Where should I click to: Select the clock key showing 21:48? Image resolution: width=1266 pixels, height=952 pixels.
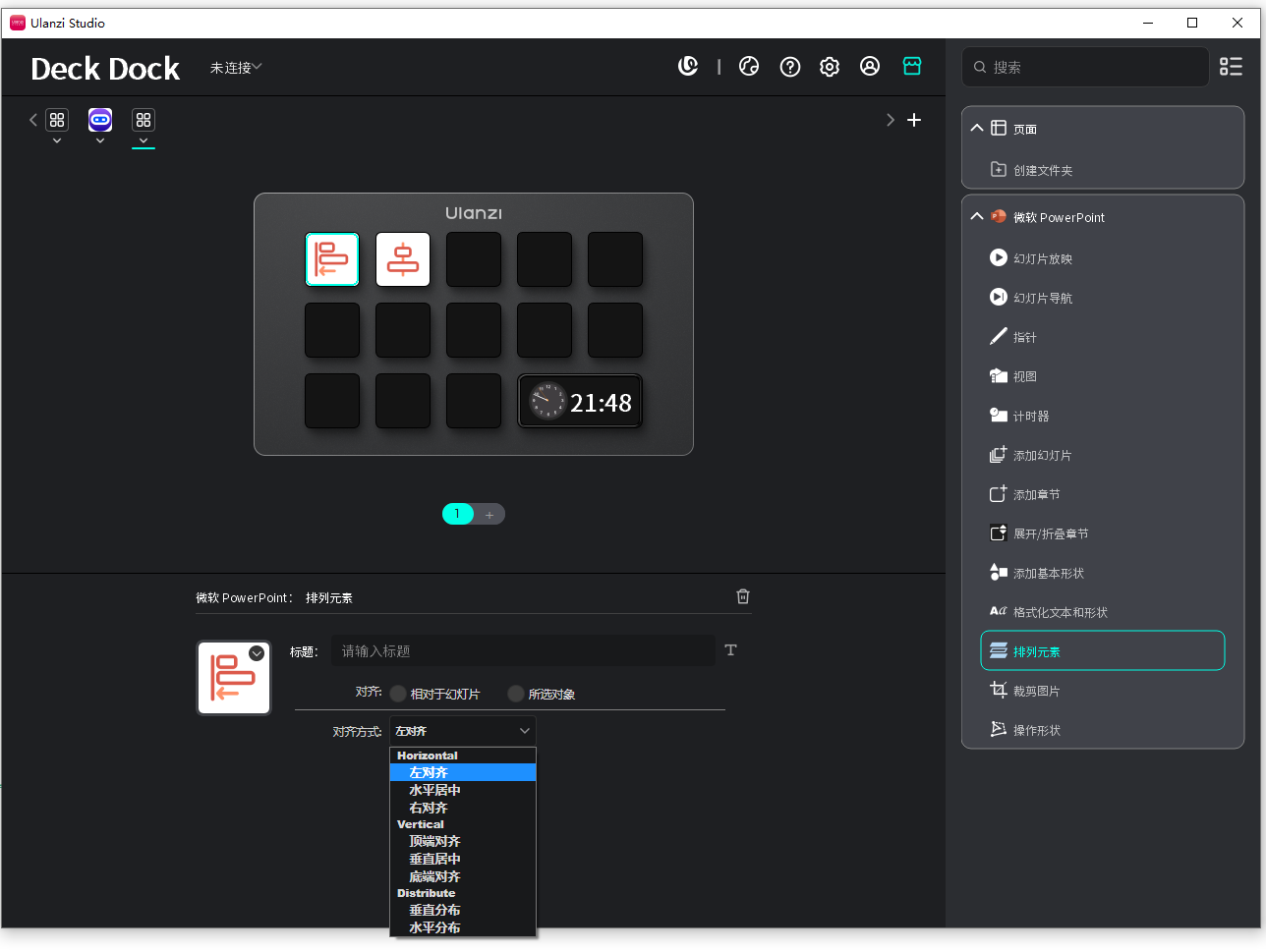coord(580,402)
